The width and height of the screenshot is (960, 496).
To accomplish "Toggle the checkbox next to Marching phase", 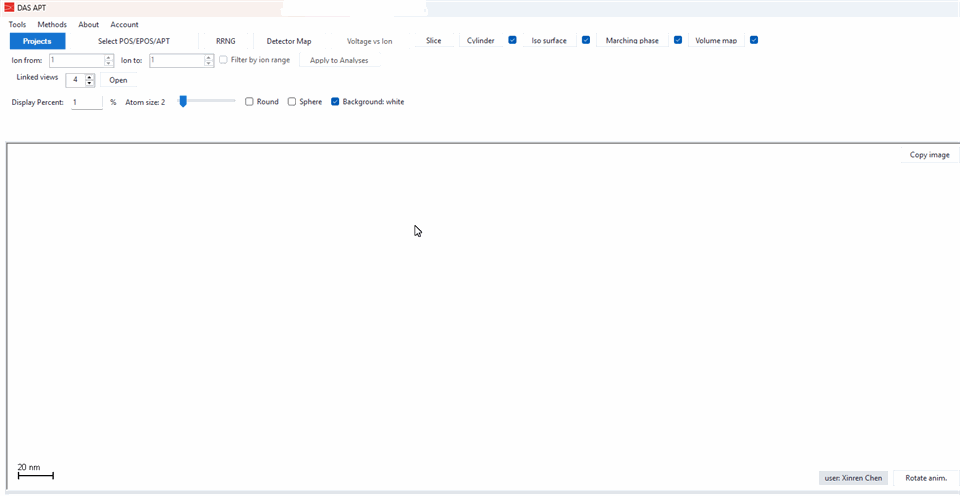I will pos(678,40).
